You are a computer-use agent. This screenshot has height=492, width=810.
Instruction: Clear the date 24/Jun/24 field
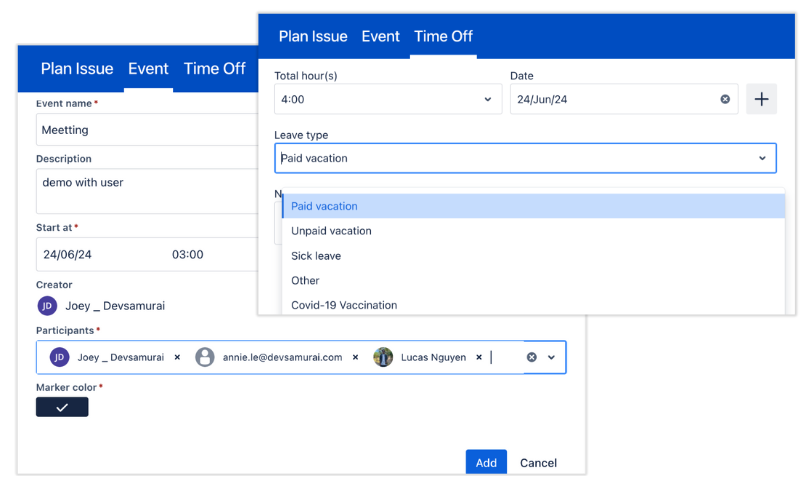tap(725, 99)
